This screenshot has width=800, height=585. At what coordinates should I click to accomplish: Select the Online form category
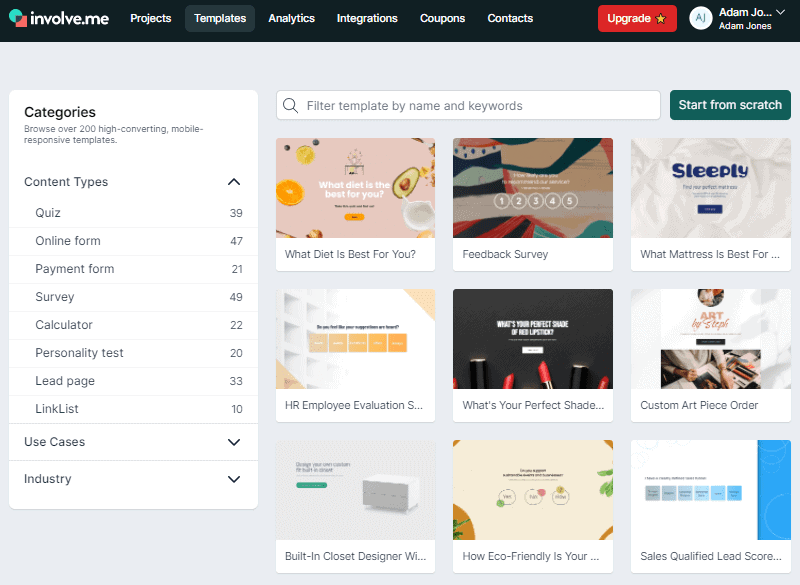134,241
